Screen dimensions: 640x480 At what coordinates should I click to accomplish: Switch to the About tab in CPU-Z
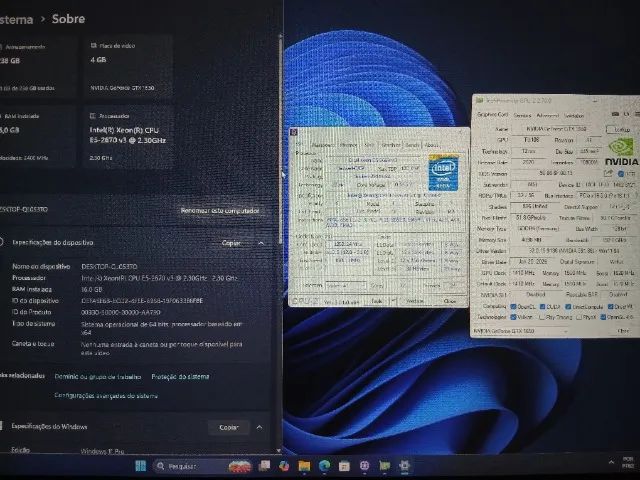click(431, 145)
